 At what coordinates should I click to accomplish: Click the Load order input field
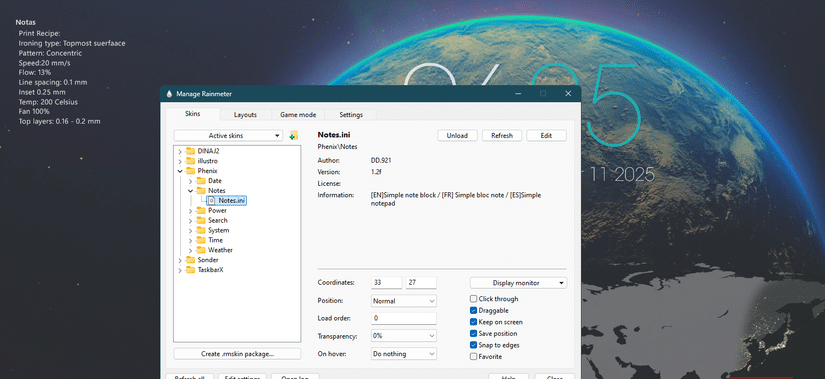coord(404,318)
